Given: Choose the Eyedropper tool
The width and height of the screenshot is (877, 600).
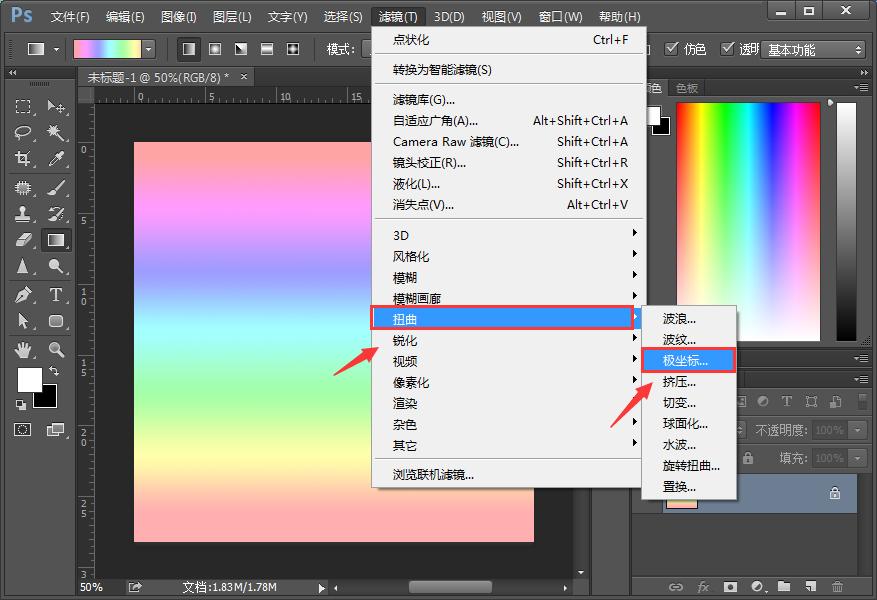Looking at the screenshot, I should click(56, 159).
